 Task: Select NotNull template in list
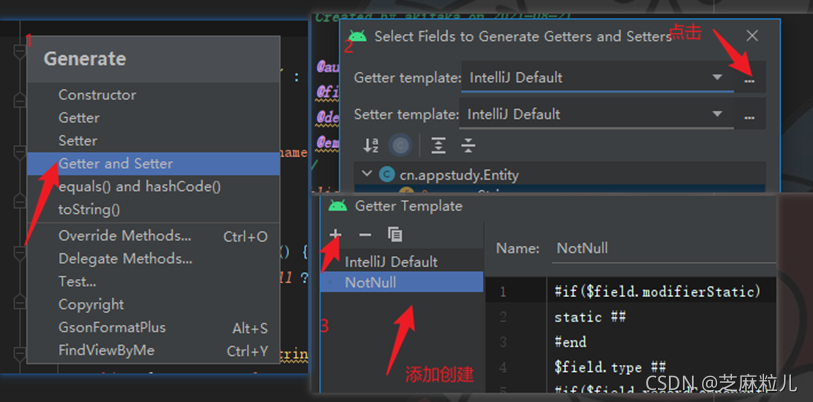402,283
